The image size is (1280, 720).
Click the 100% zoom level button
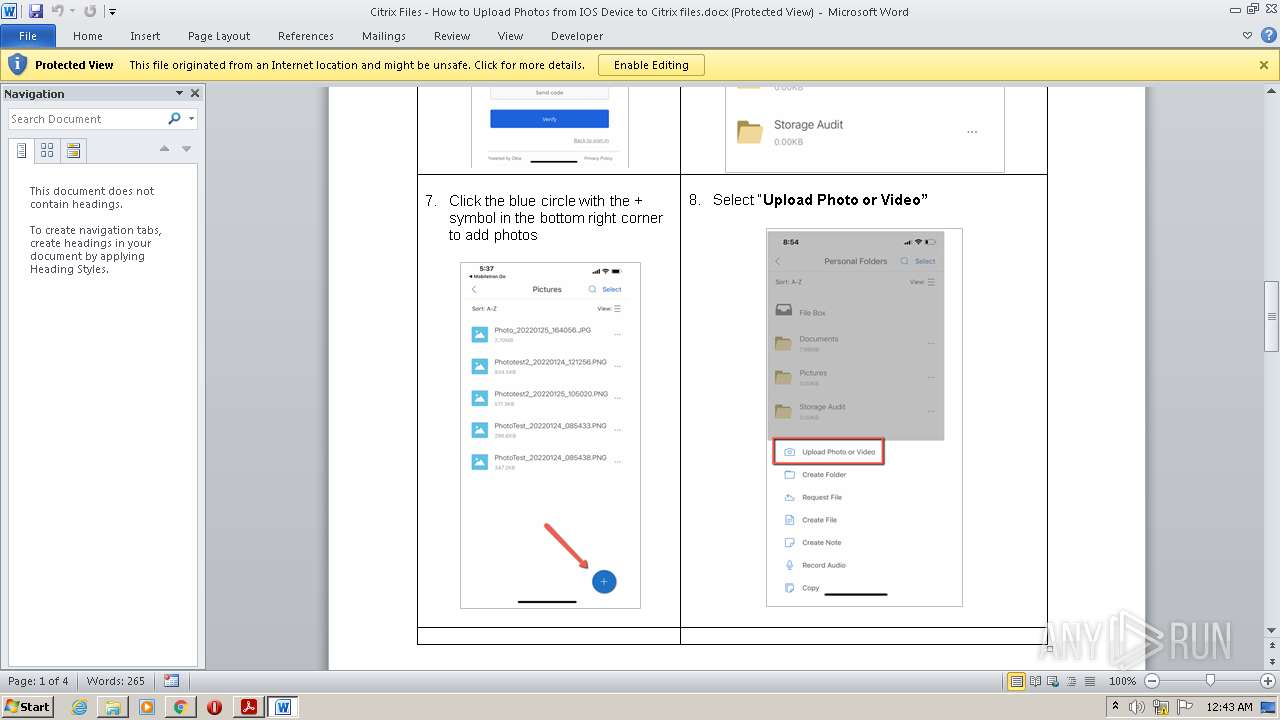click(x=1122, y=681)
